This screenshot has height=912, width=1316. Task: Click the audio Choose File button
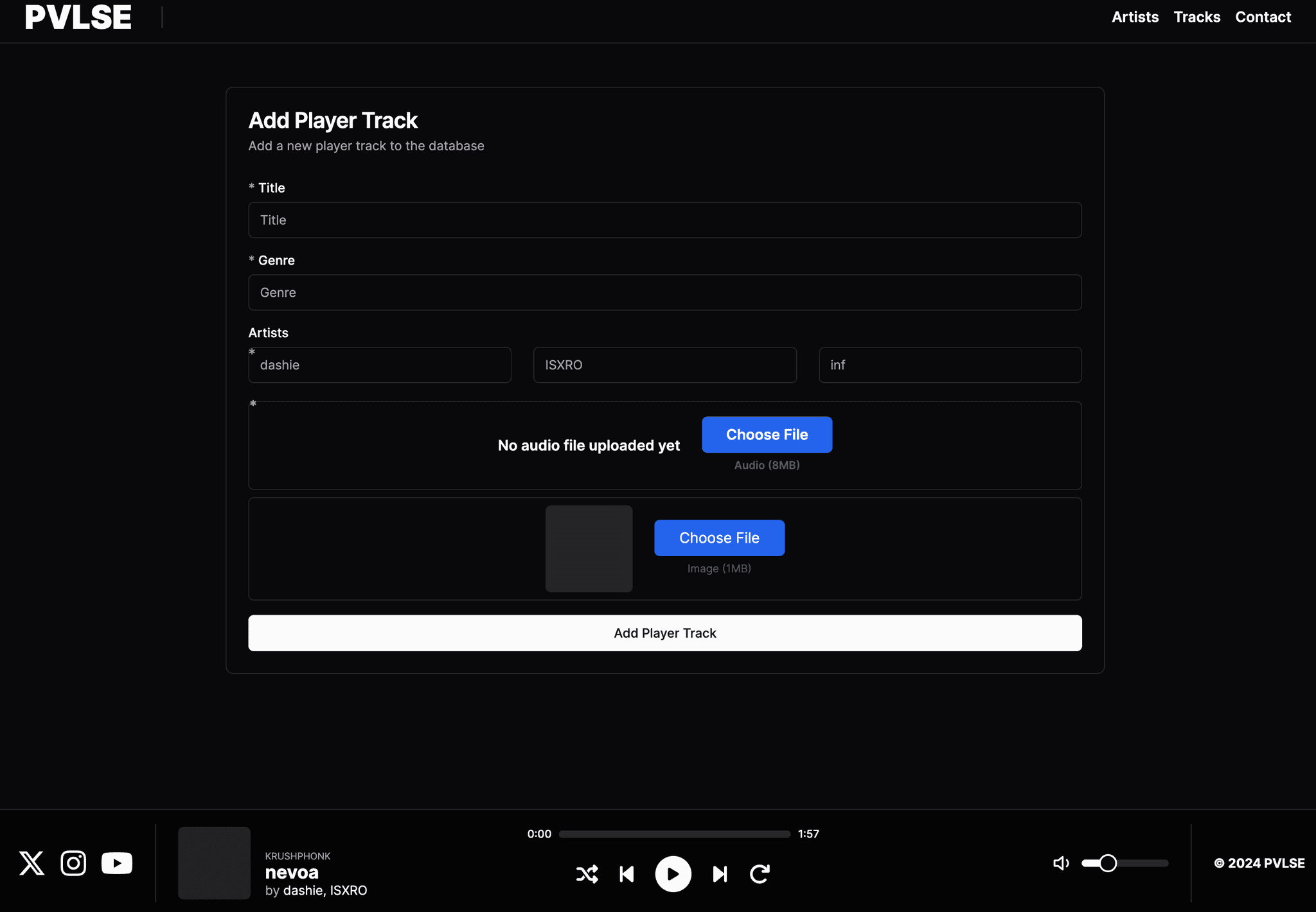click(767, 434)
